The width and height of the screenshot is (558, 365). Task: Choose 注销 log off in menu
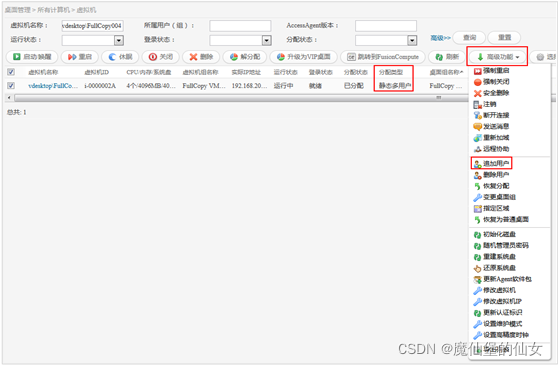[x=485, y=104]
